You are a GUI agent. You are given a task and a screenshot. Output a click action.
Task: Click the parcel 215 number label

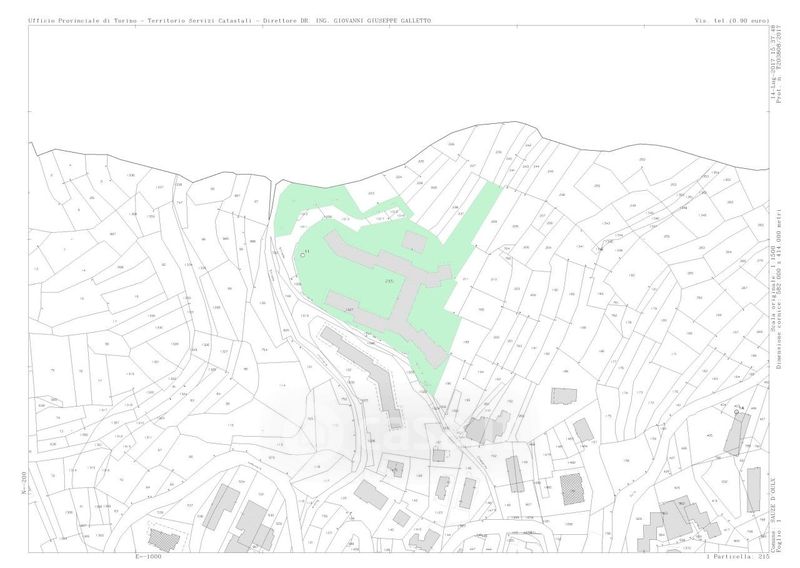point(387,282)
